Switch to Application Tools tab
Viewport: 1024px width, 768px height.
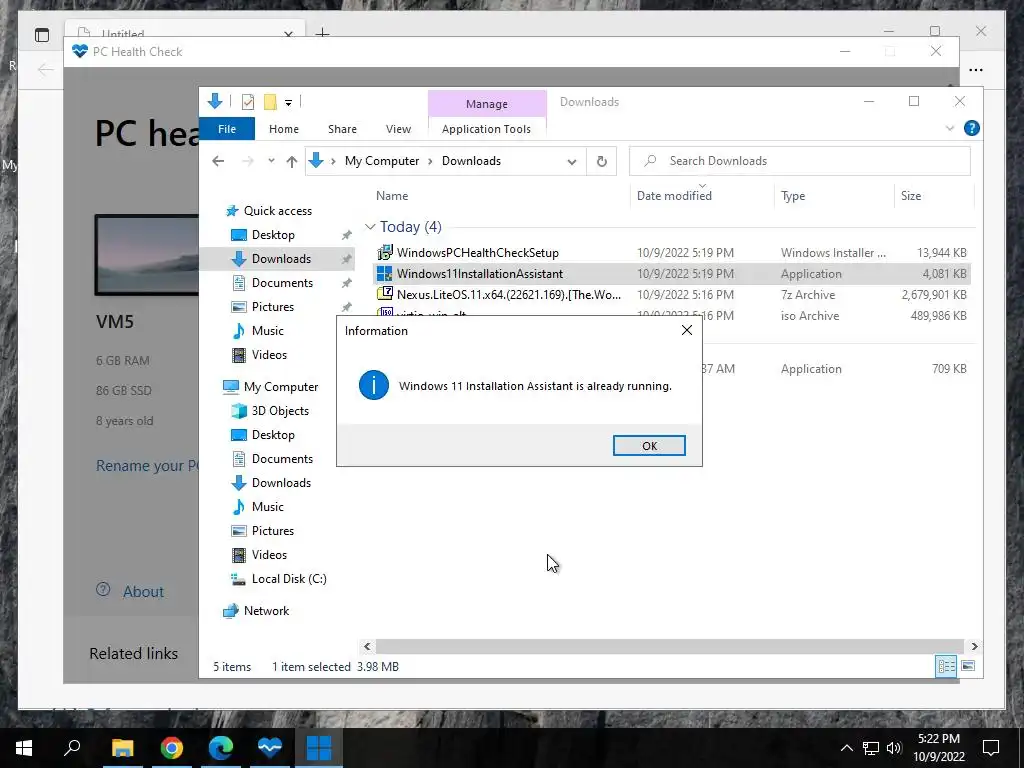pyautogui.click(x=487, y=129)
